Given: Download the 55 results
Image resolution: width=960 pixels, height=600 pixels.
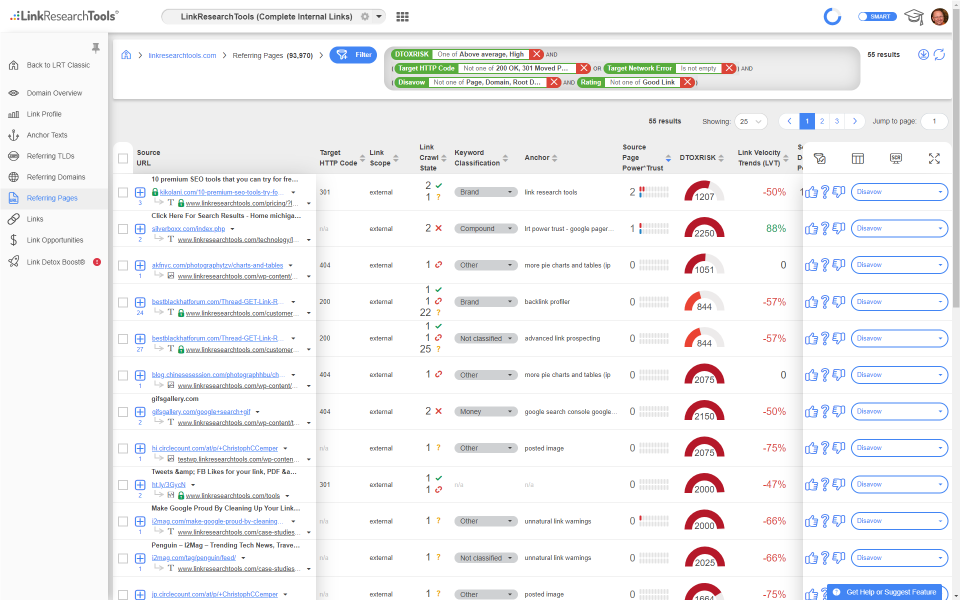Looking at the screenshot, I should pos(923,53).
